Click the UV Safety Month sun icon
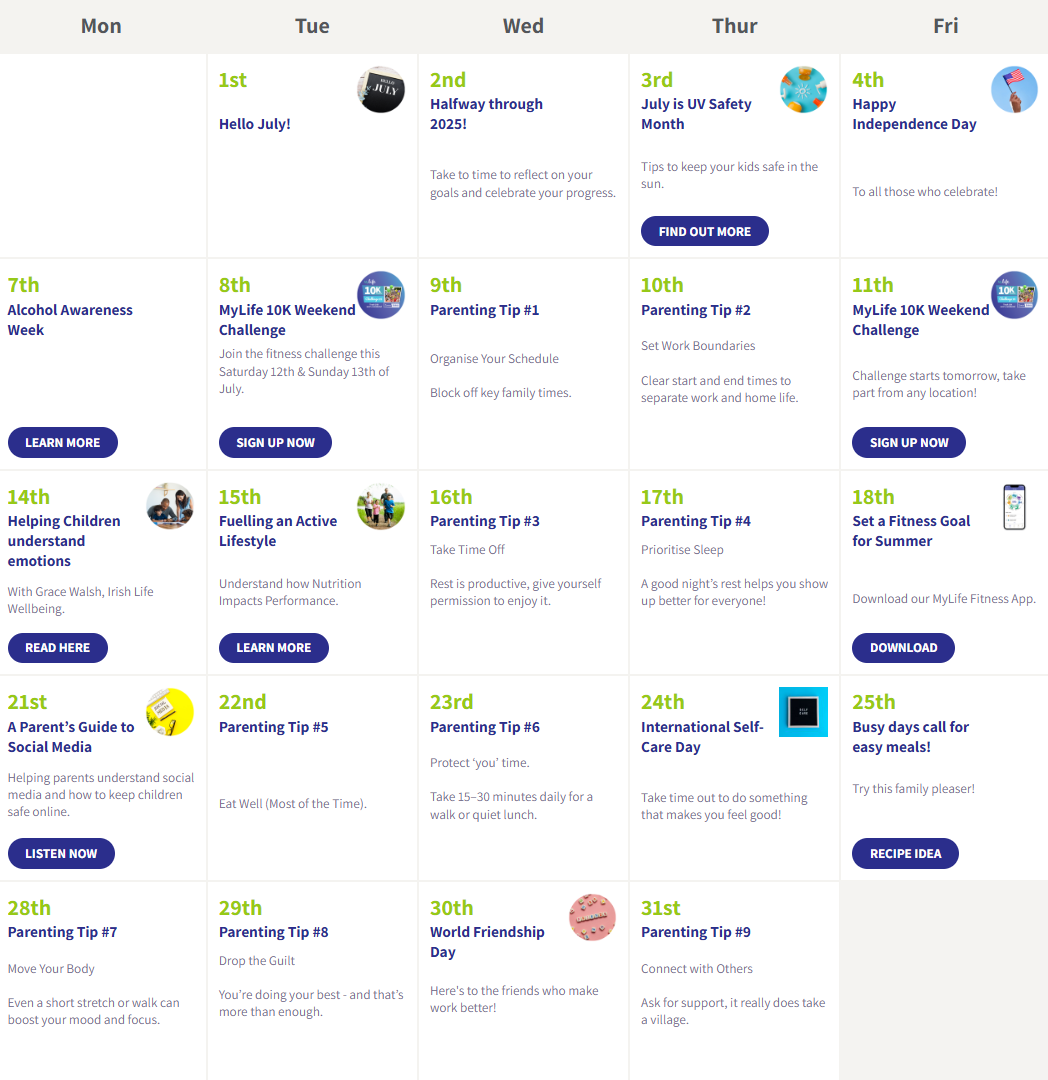The width and height of the screenshot is (1048, 1080). [803, 90]
